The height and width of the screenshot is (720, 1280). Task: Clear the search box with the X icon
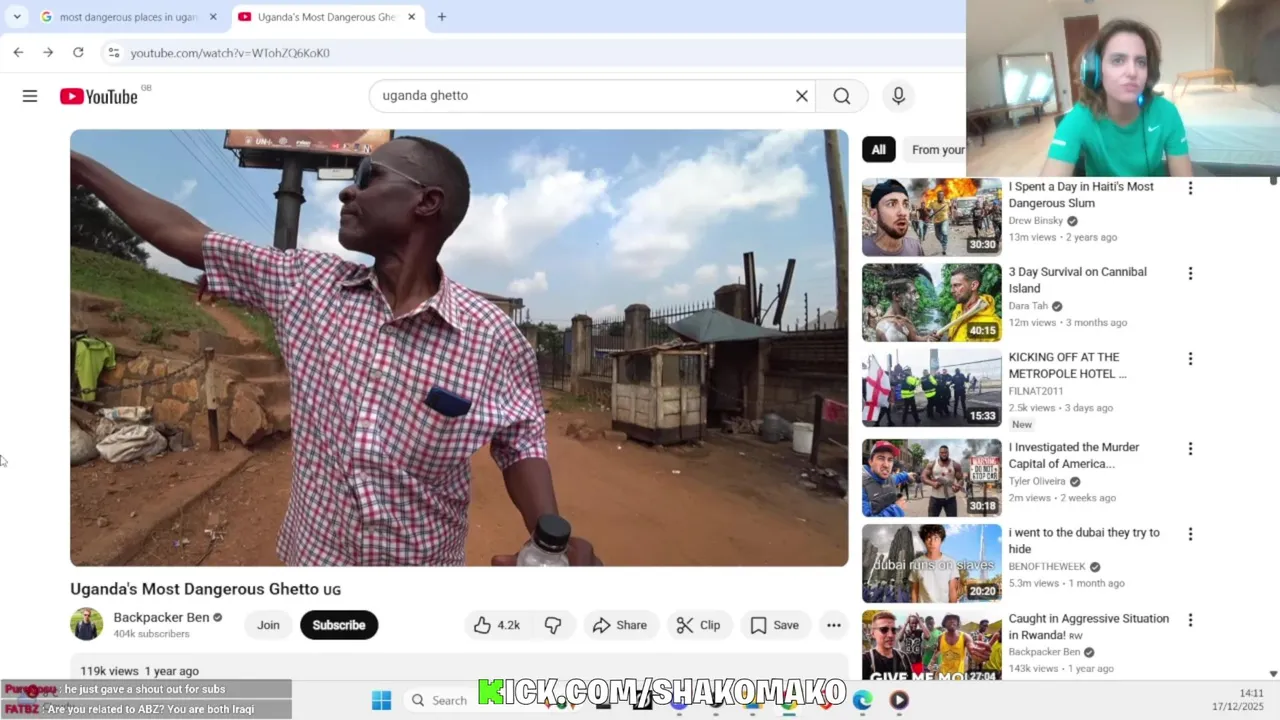click(801, 96)
